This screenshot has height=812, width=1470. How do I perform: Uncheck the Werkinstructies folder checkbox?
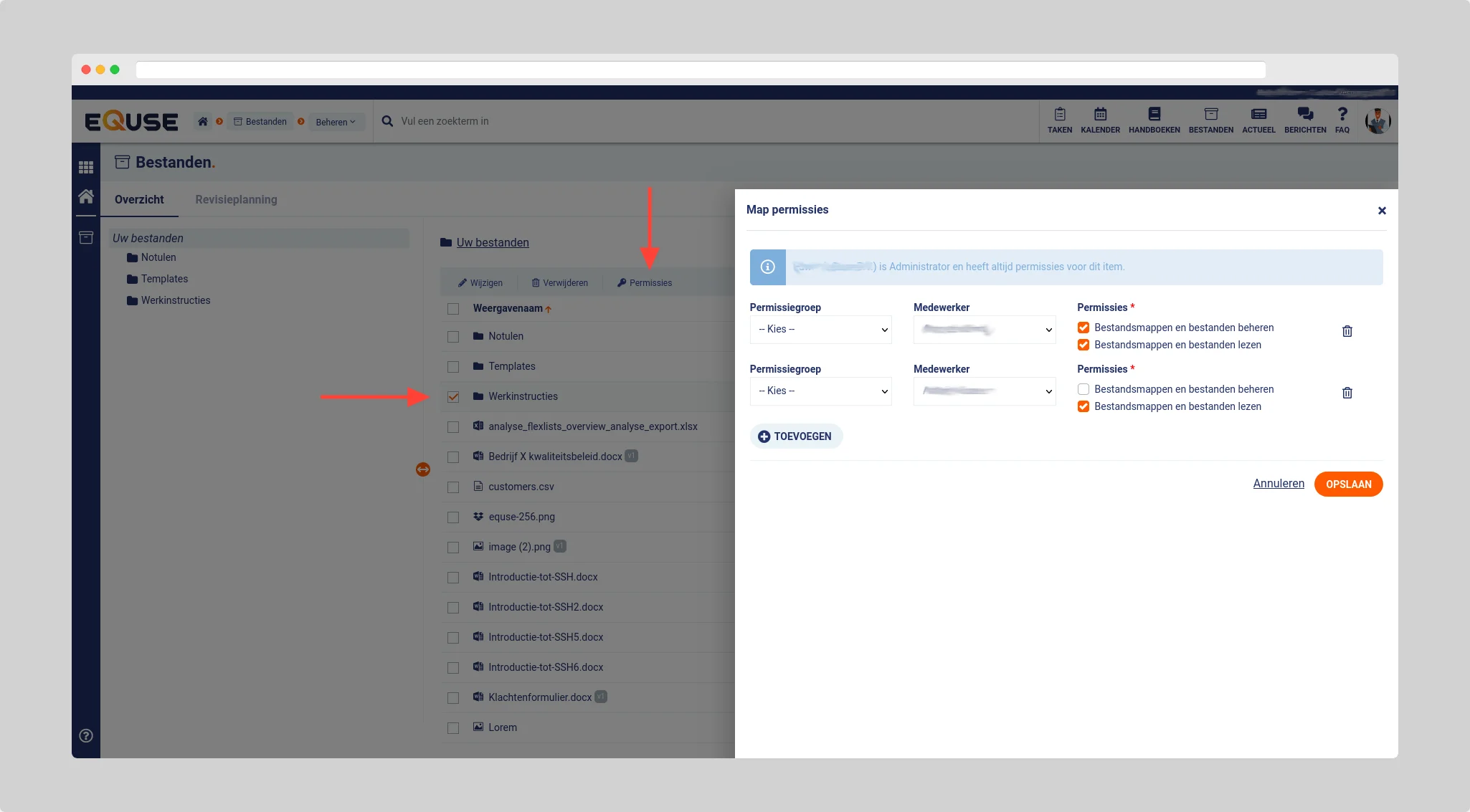(x=453, y=396)
